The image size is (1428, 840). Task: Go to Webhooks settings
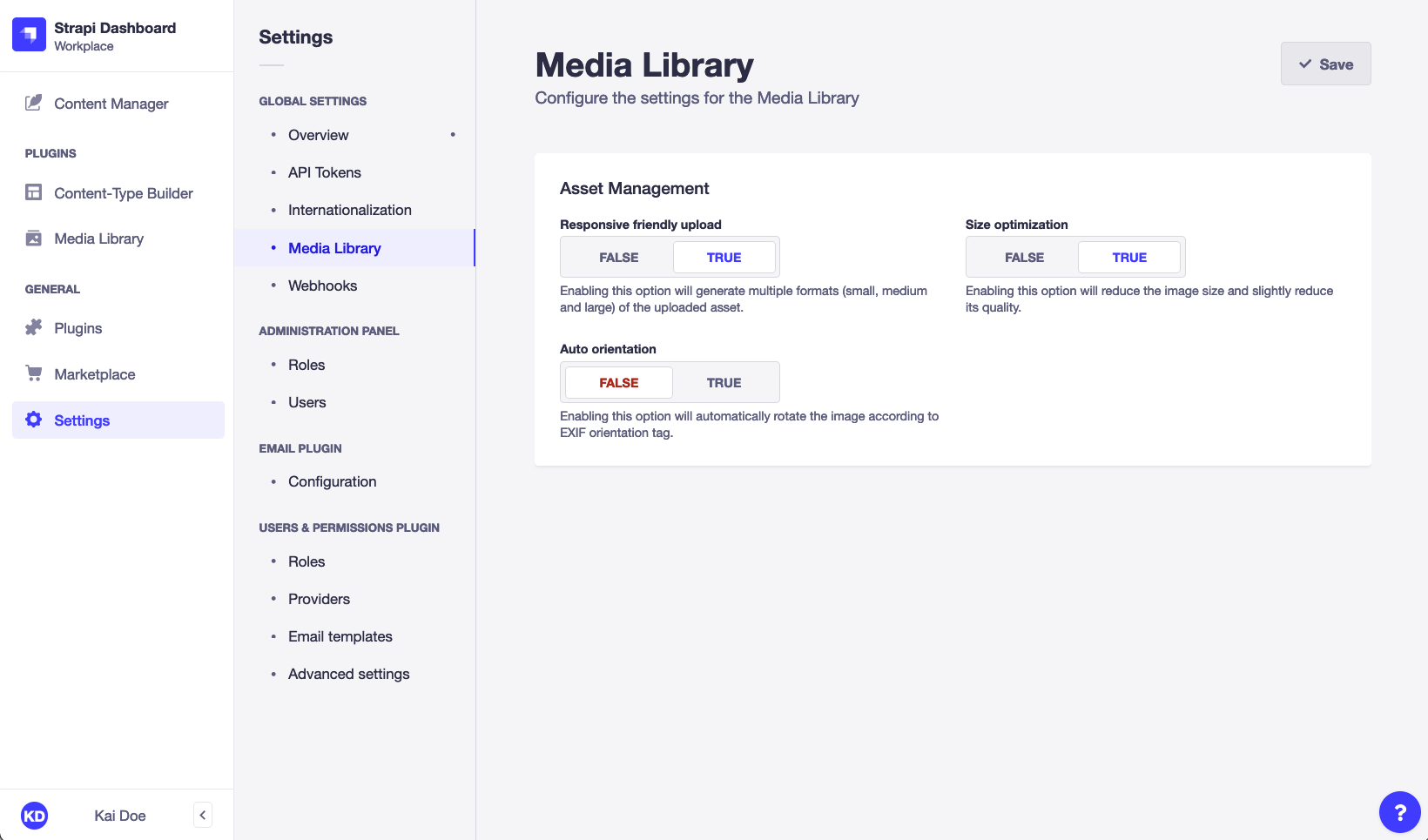pos(322,286)
